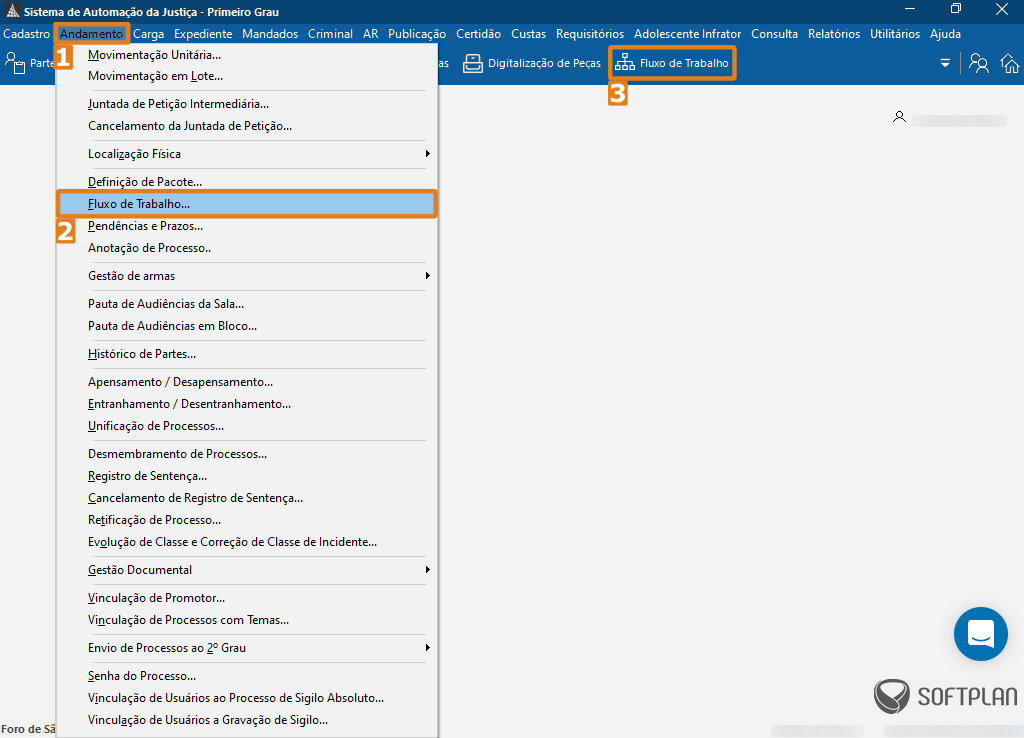Open Fluxo de Trabalho toolbar button
Image resolution: width=1024 pixels, height=738 pixels.
coord(672,63)
